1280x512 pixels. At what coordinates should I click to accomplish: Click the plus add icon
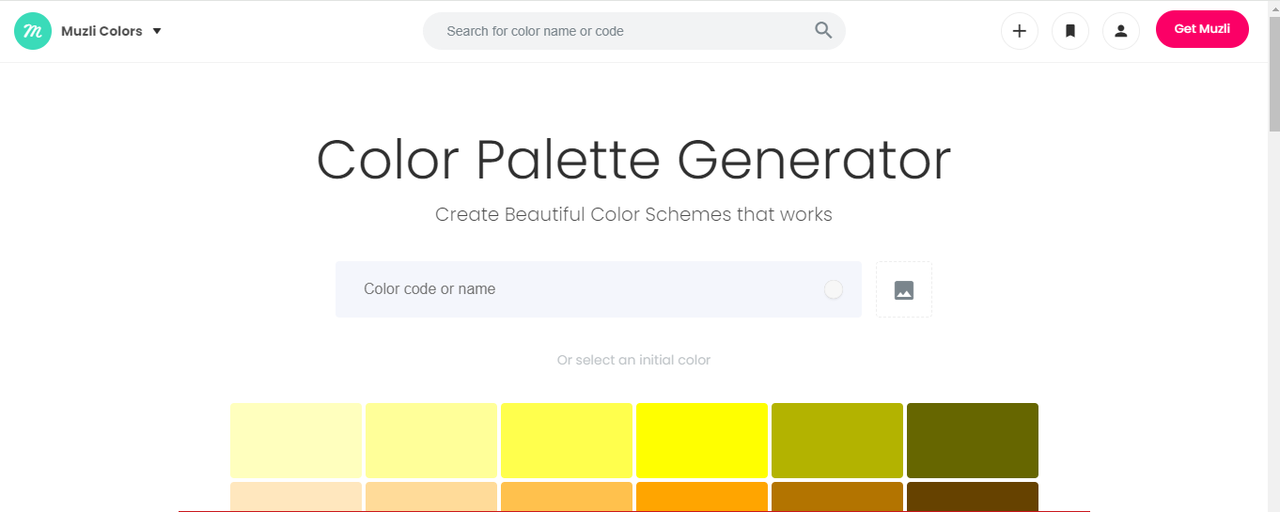1019,31
